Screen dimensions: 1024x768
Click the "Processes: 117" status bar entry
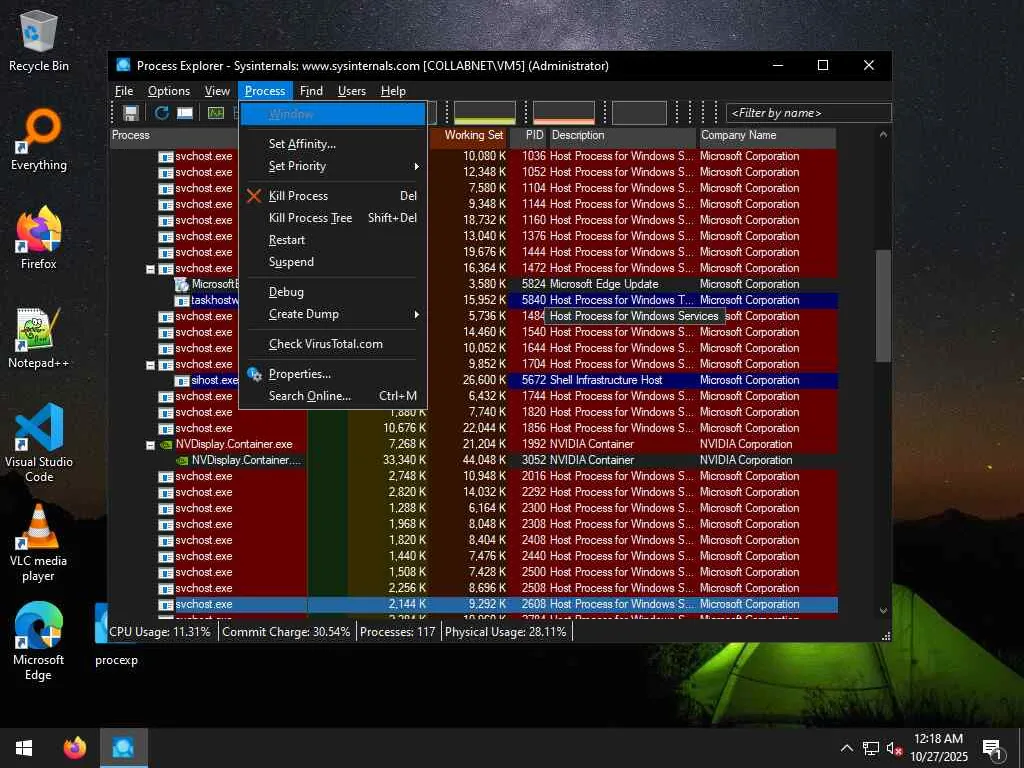pos(398,632)
